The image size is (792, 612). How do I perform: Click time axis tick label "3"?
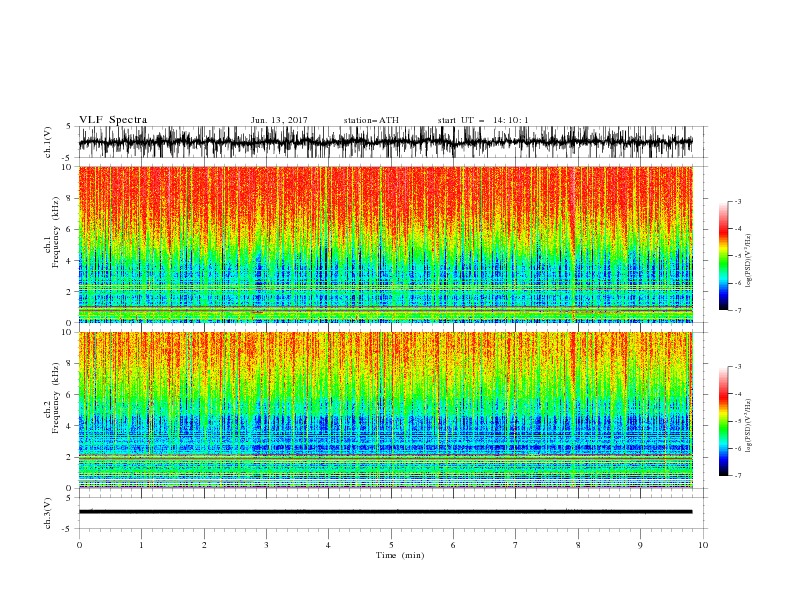(x=266, y=545)
